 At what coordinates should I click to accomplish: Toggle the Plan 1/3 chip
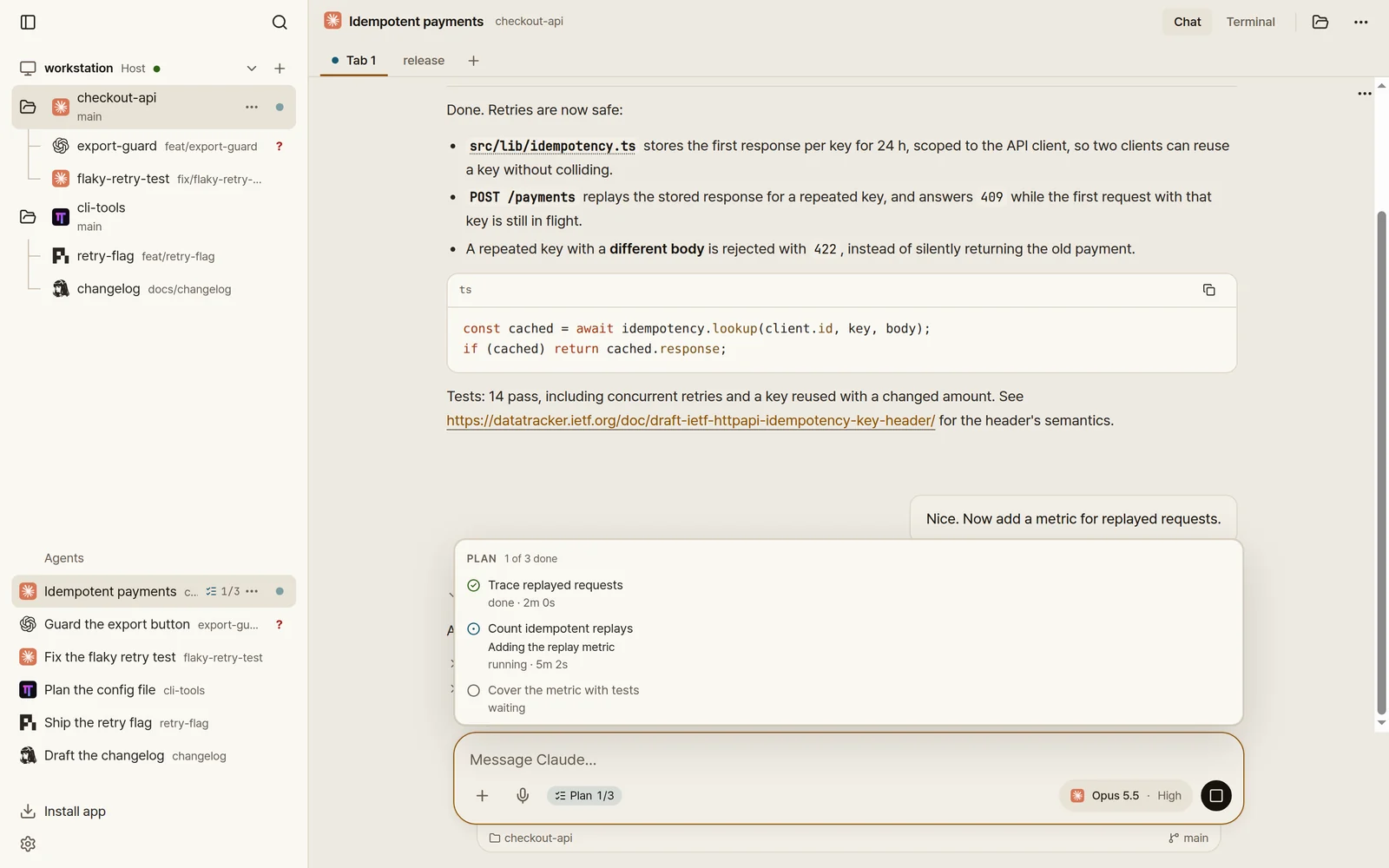(x=584, y=796)
